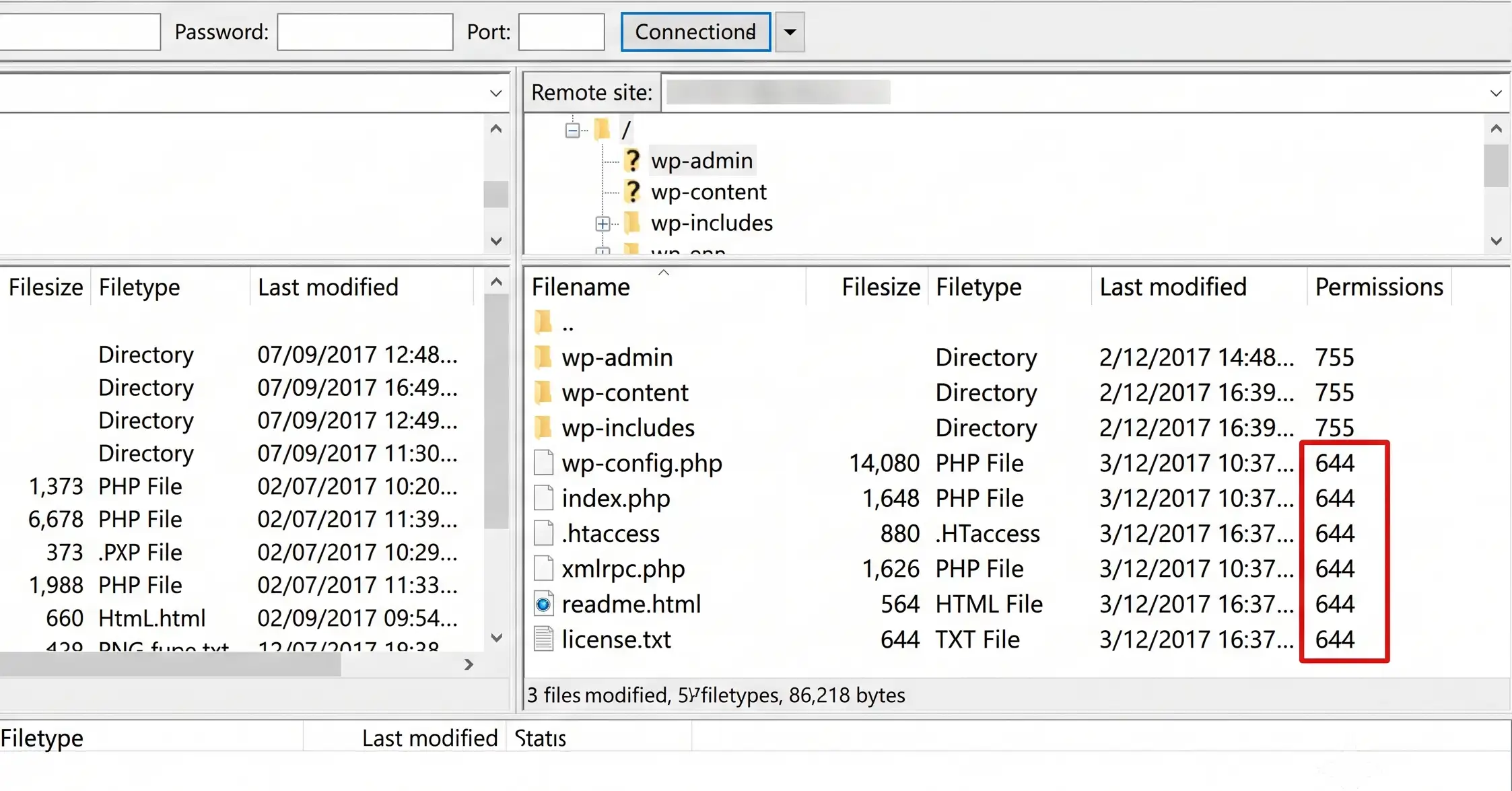Screen dimensions: 1512x791
Task: Click the wp-includes folder icon in file list
Action: (543, 427)
